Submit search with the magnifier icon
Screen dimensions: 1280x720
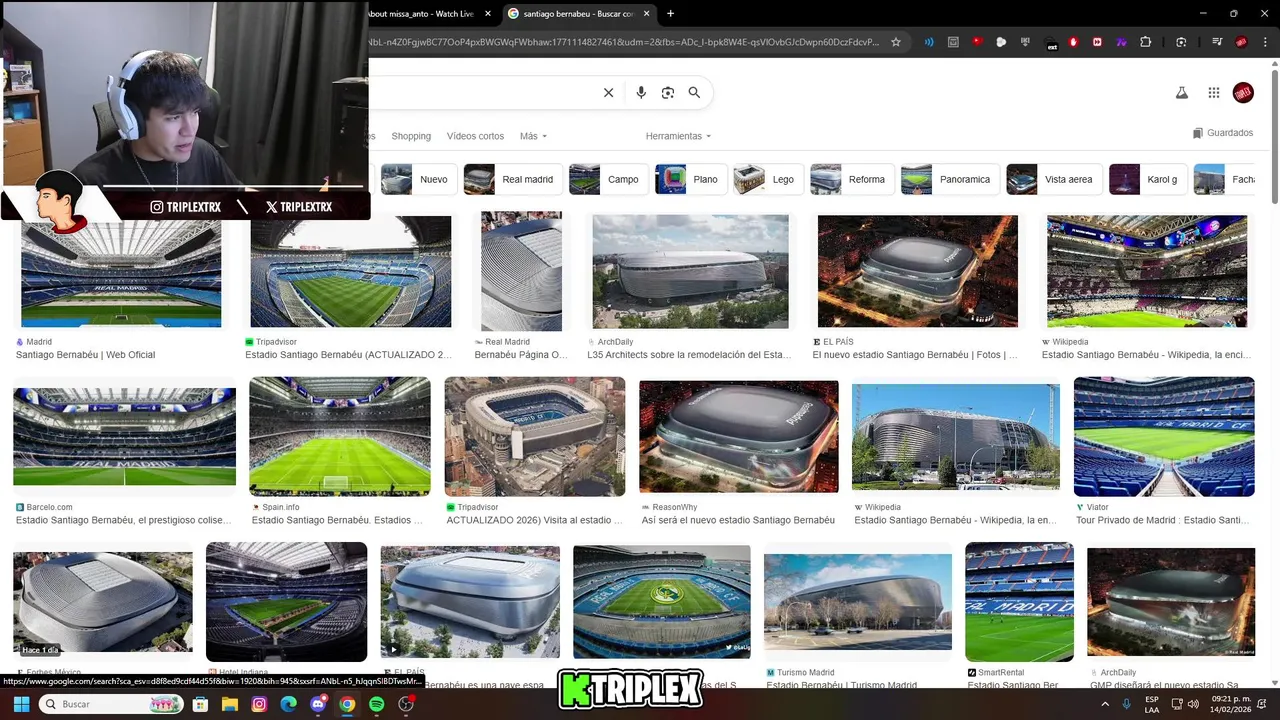click(x=694, y=93)
